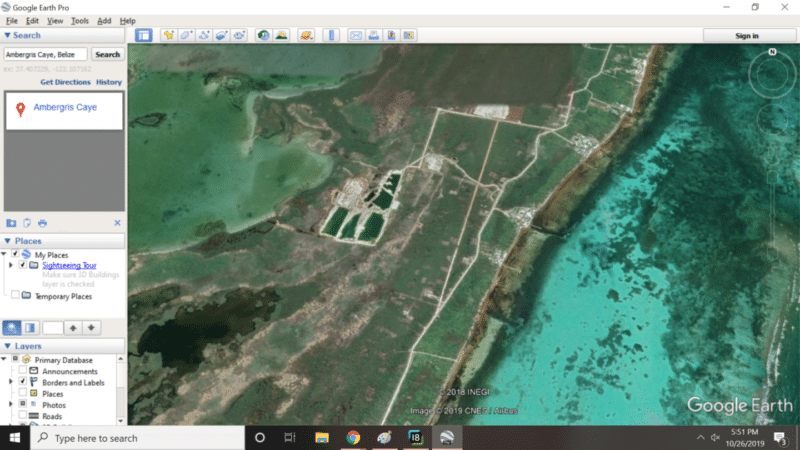Click the Email toolbar icon

tap(356, 35)
